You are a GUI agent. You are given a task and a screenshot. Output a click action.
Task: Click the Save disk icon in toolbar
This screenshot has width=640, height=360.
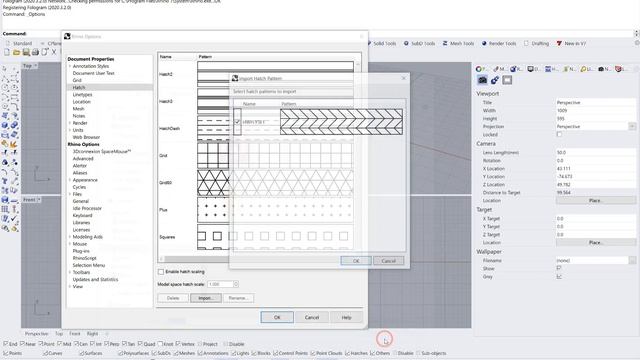click(26, 52)
